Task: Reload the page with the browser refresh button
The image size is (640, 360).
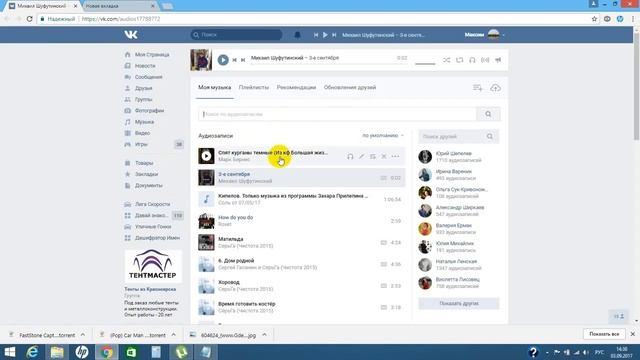Action: point(29,19)
